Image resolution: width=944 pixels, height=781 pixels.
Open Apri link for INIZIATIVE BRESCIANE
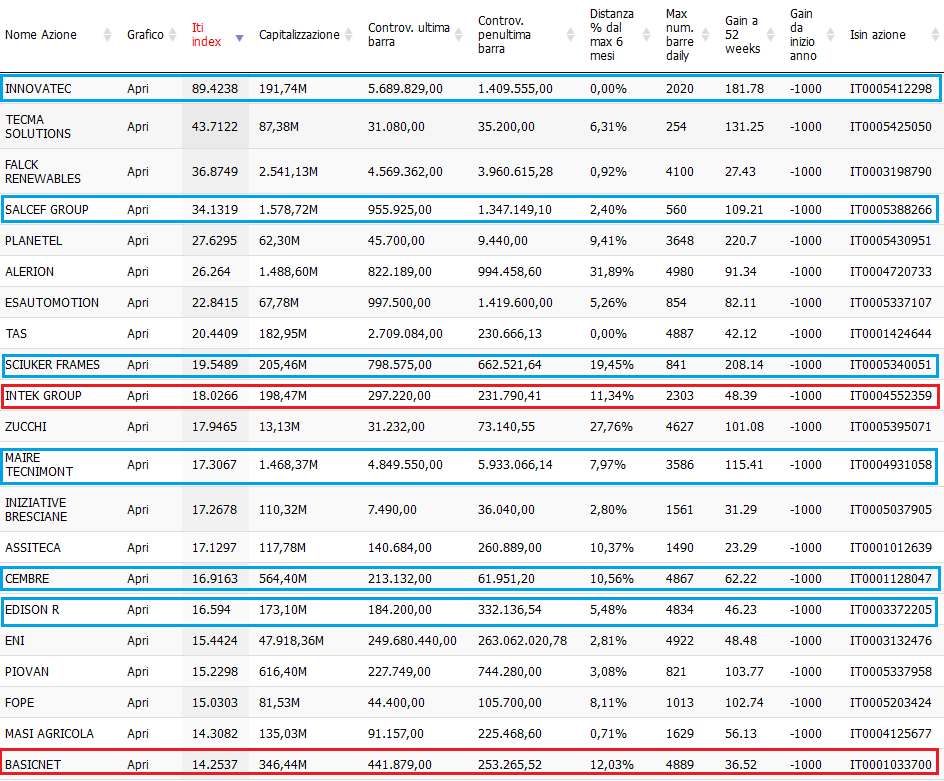pyautogui.click(x=138, y=510)
